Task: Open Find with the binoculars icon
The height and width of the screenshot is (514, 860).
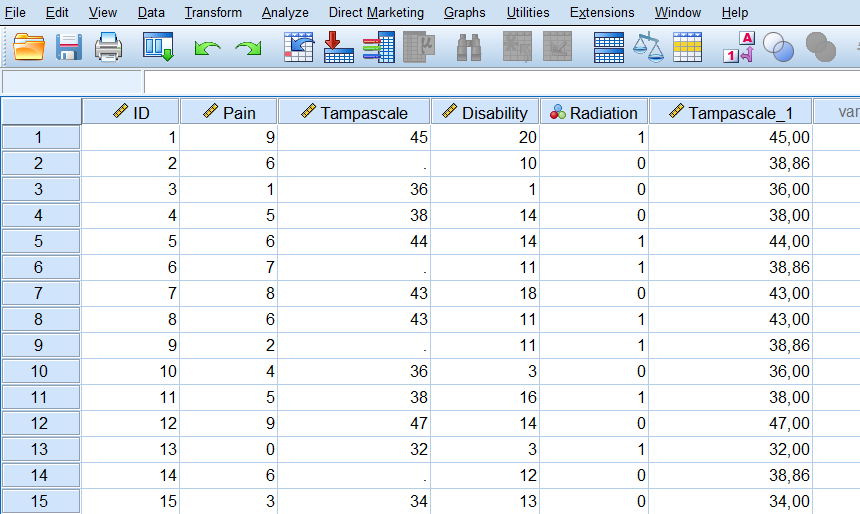Action: 469,47
